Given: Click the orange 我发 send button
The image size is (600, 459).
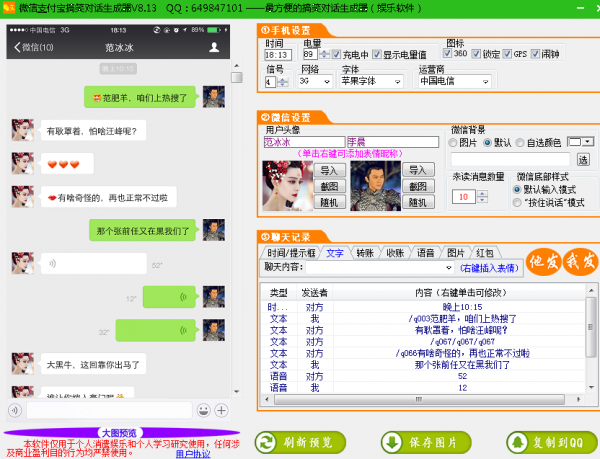Looking at the screenshot, I should 580,262.
